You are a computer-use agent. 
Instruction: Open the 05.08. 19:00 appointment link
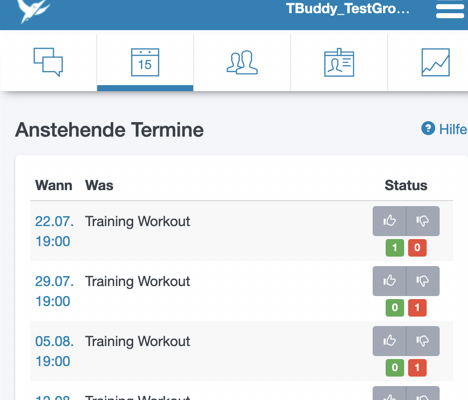point(54,351)
